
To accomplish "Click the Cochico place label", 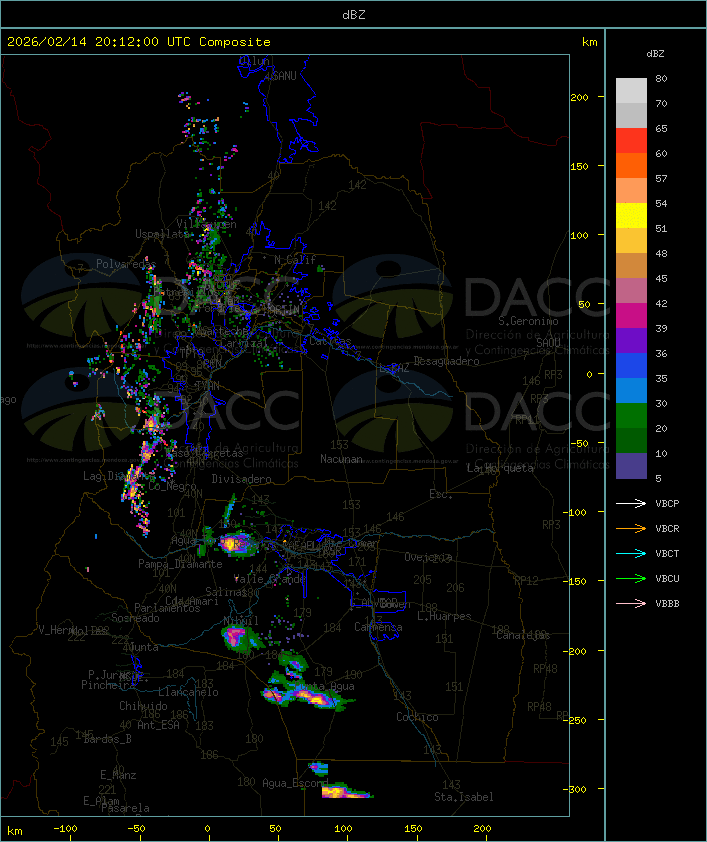I will [x=417, y=717].
